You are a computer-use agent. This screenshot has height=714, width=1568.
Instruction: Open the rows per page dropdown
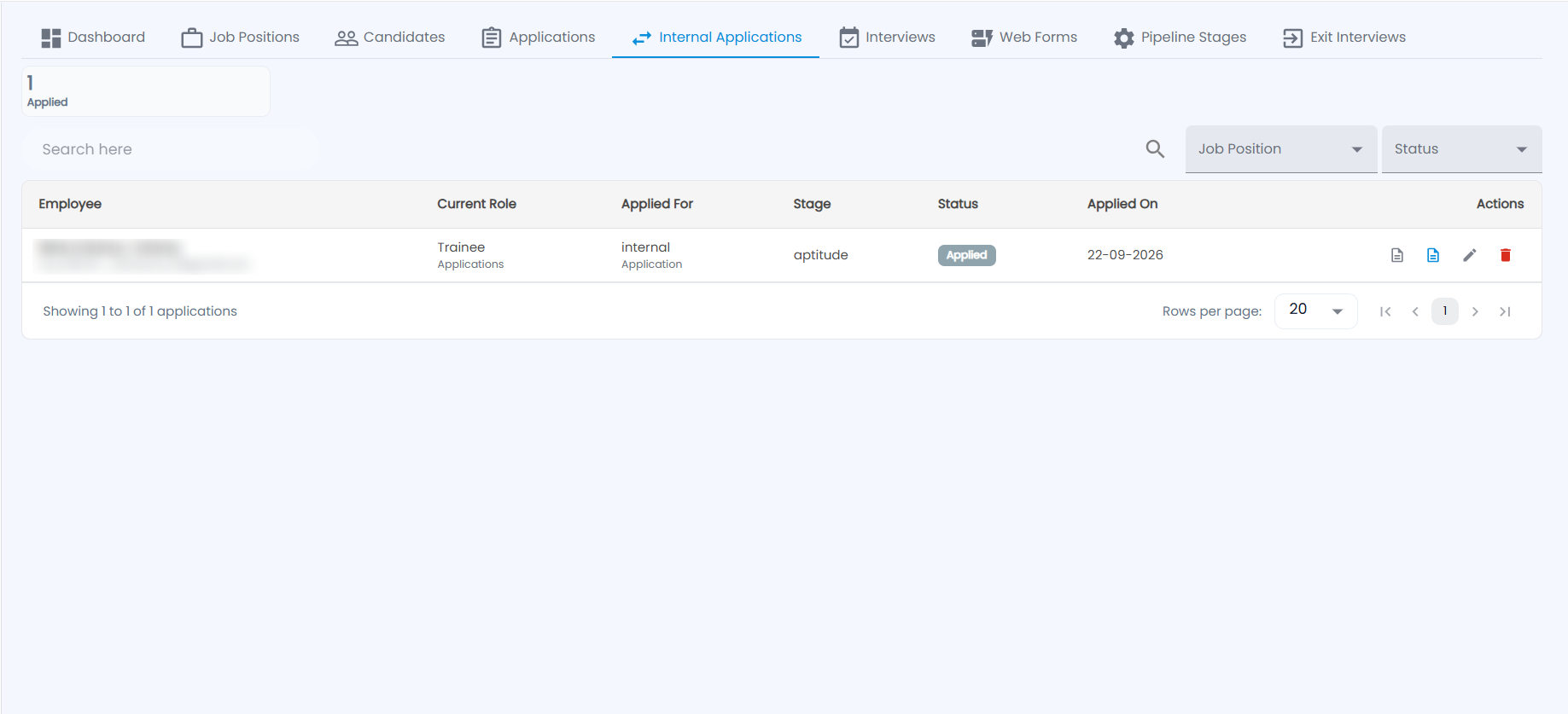click(x=1316, y=311)
